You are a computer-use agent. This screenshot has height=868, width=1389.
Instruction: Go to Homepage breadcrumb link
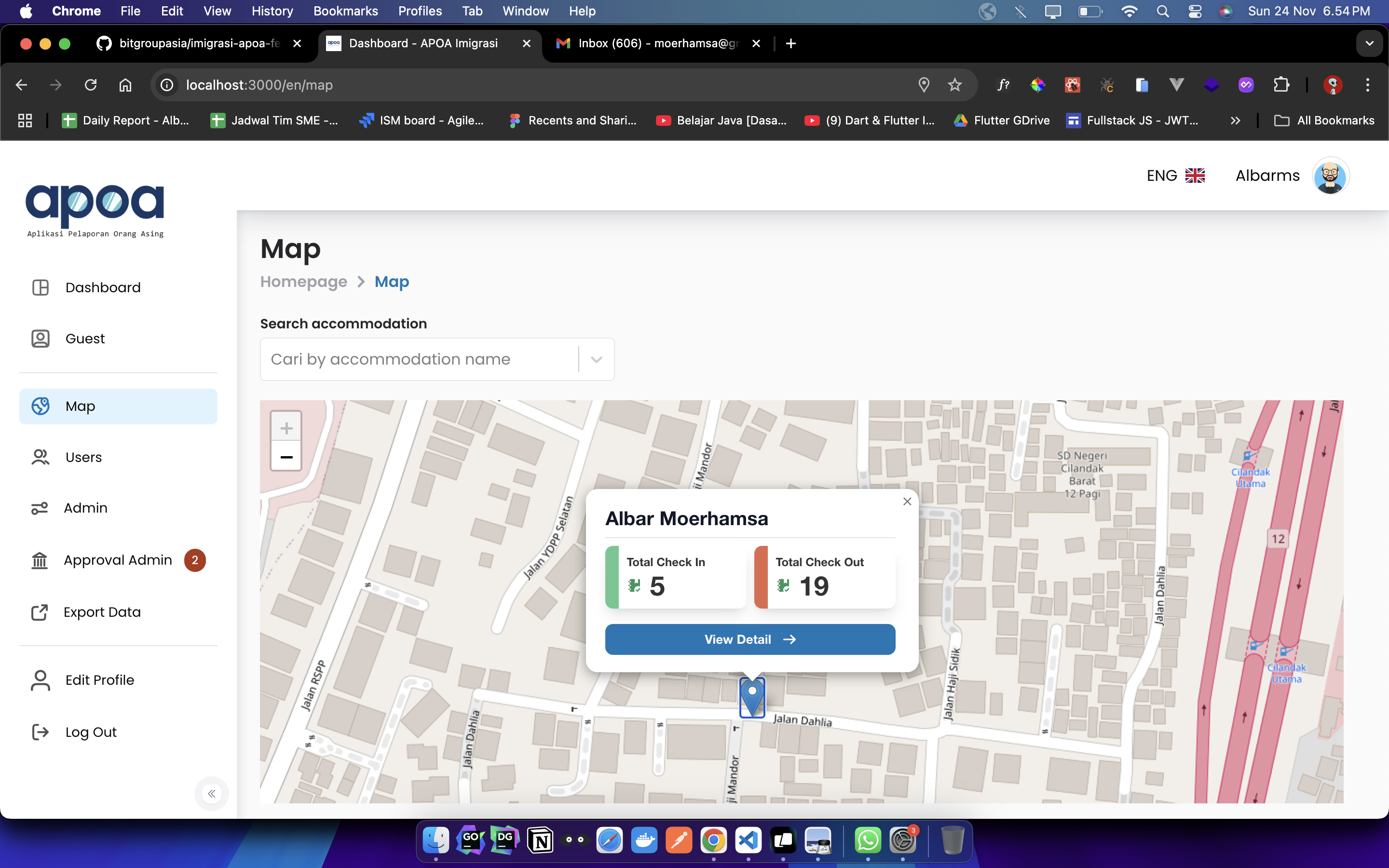304,282
